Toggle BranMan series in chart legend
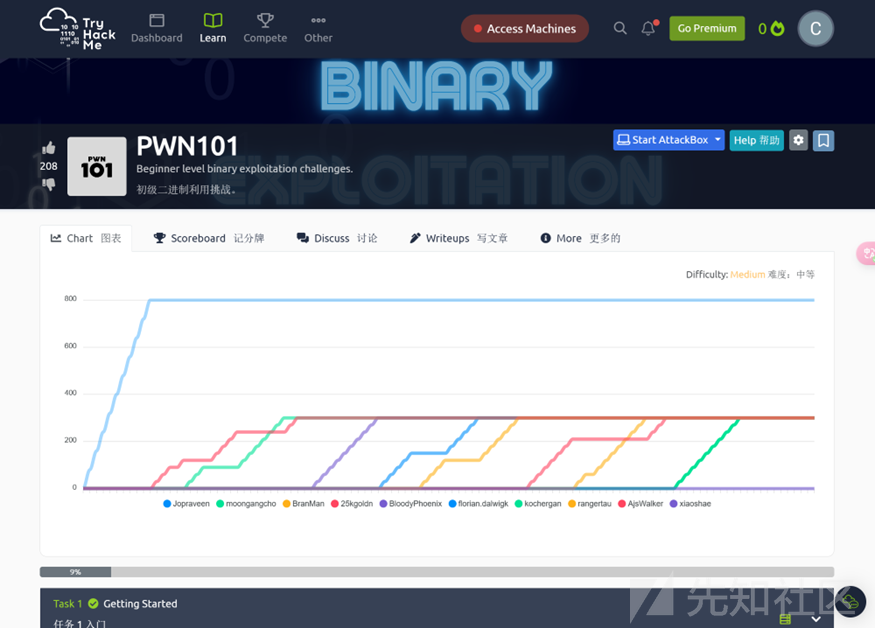This screenshot has width=875, height=628. pyautogui.click(x=304, y=504)
